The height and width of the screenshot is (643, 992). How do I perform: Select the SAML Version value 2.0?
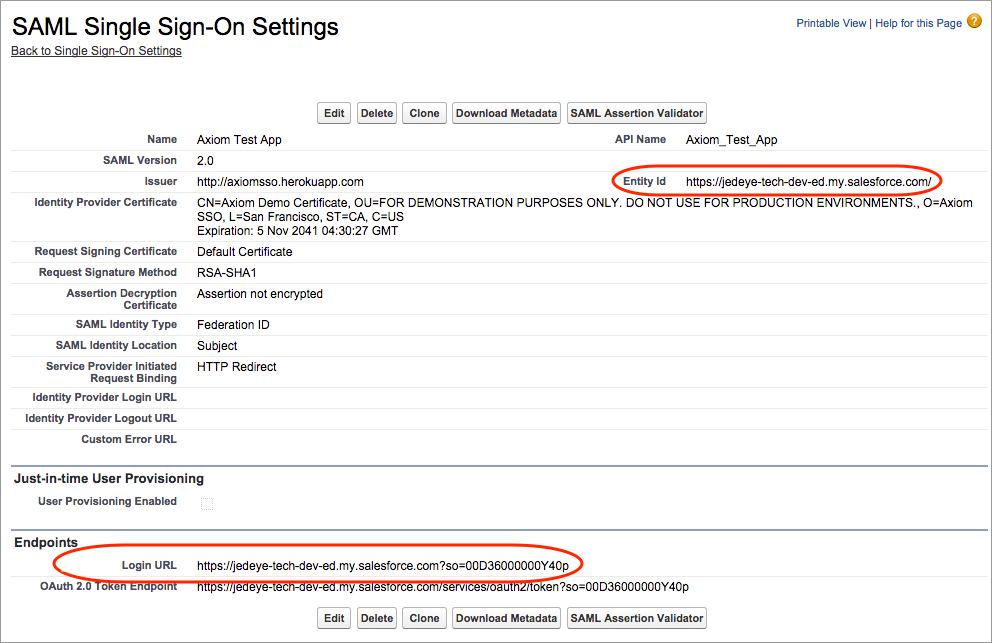coord(205,161)
